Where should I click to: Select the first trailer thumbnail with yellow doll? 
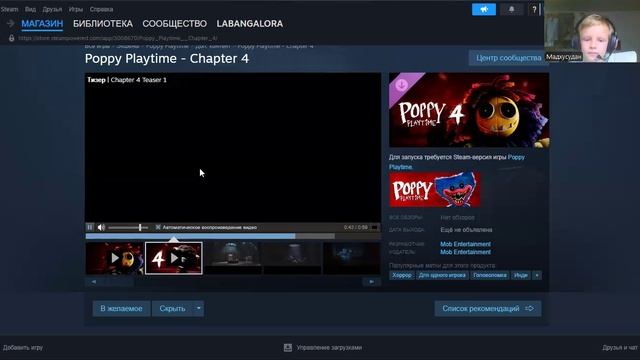coord(115,258)
